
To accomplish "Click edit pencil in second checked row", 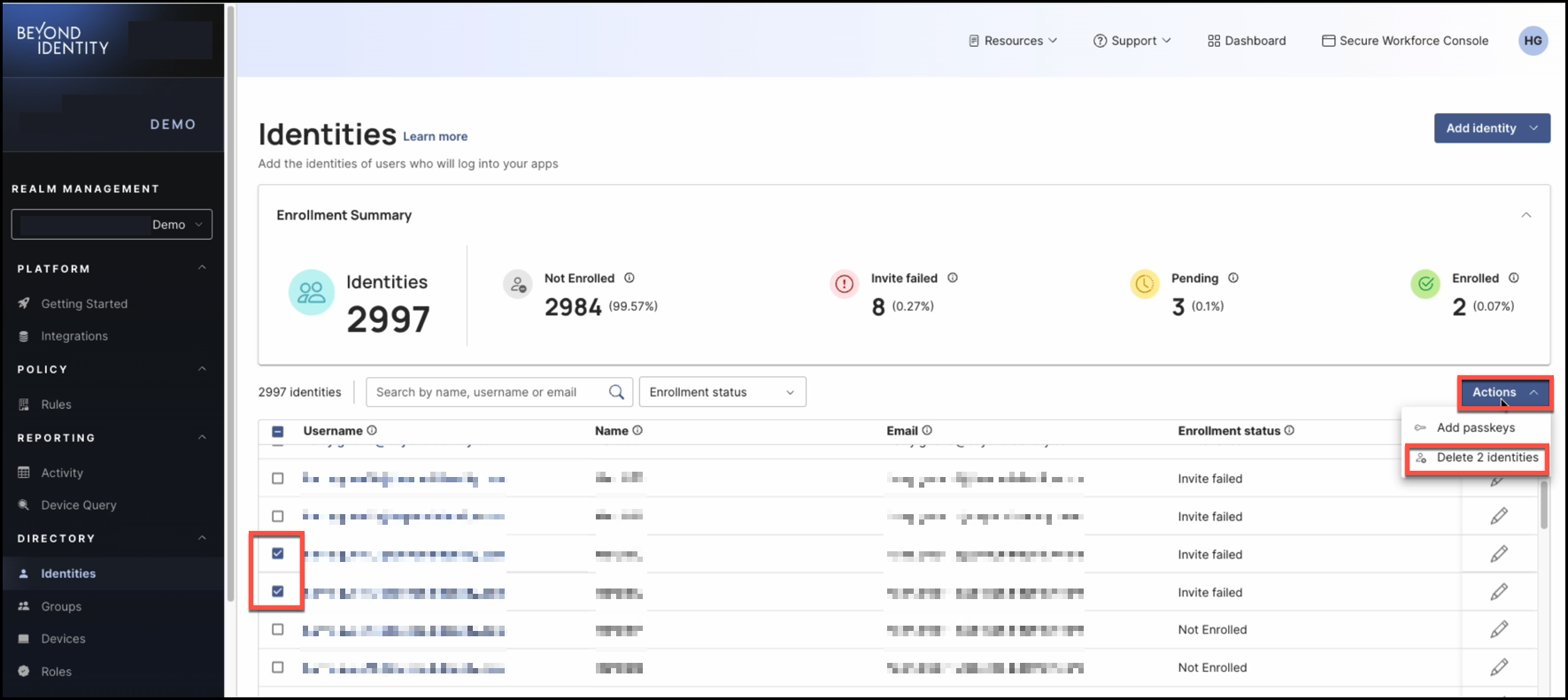I will click(x=1499, y=592).
